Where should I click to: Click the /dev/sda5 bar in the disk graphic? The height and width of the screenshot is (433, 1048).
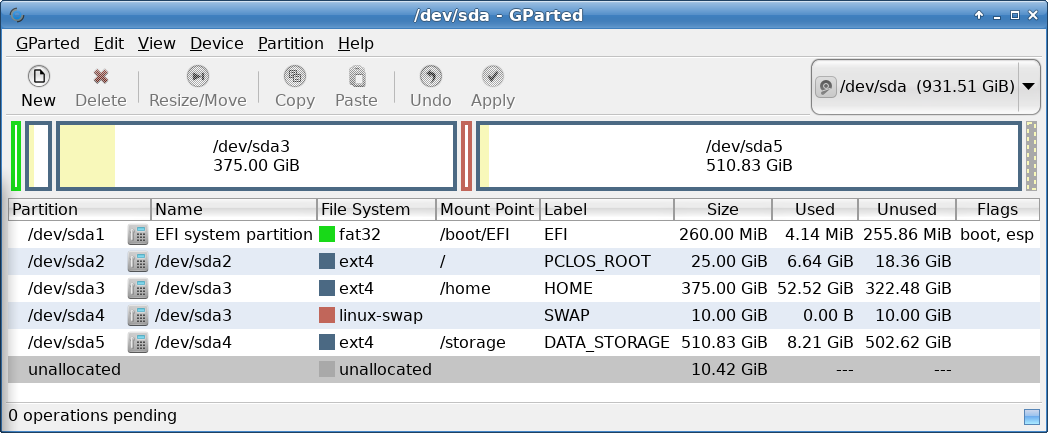749,156
